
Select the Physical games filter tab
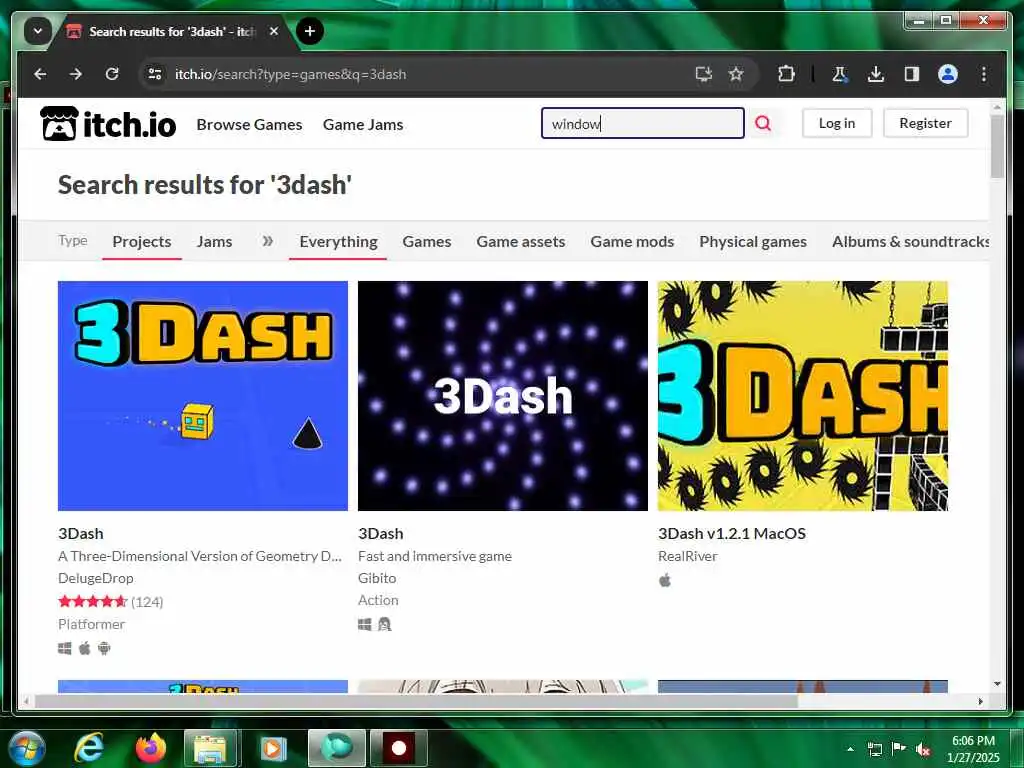coord(753,242)
